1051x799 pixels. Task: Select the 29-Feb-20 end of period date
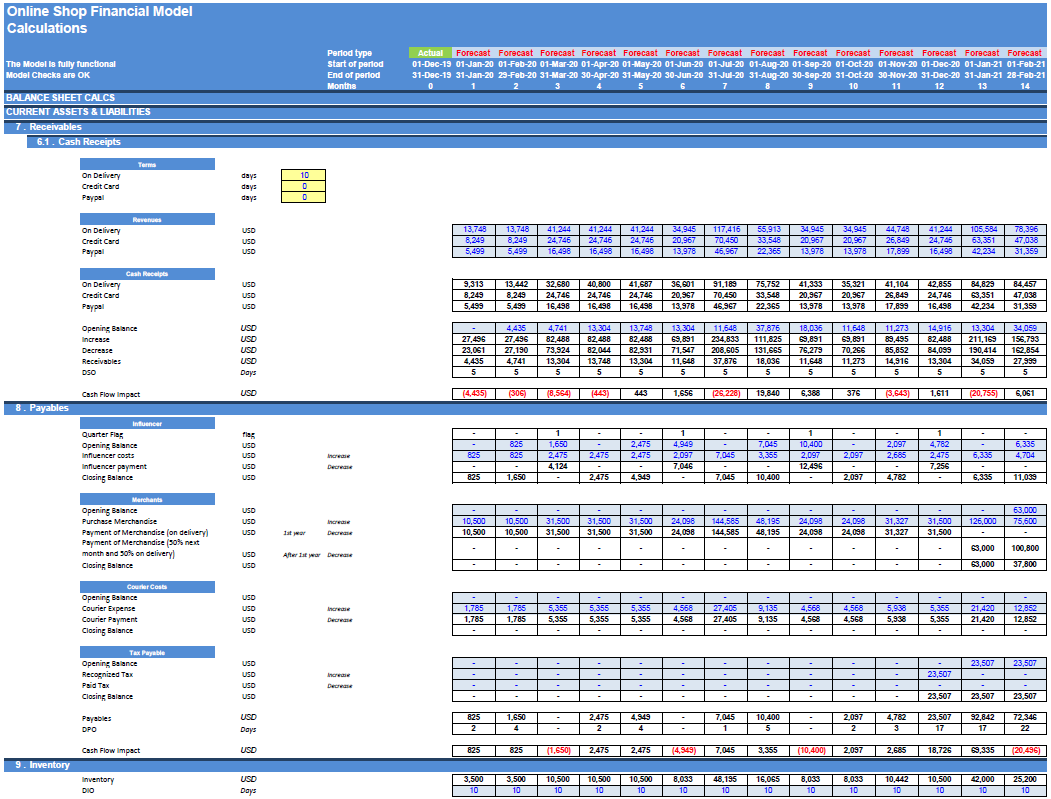coord(516,75)
